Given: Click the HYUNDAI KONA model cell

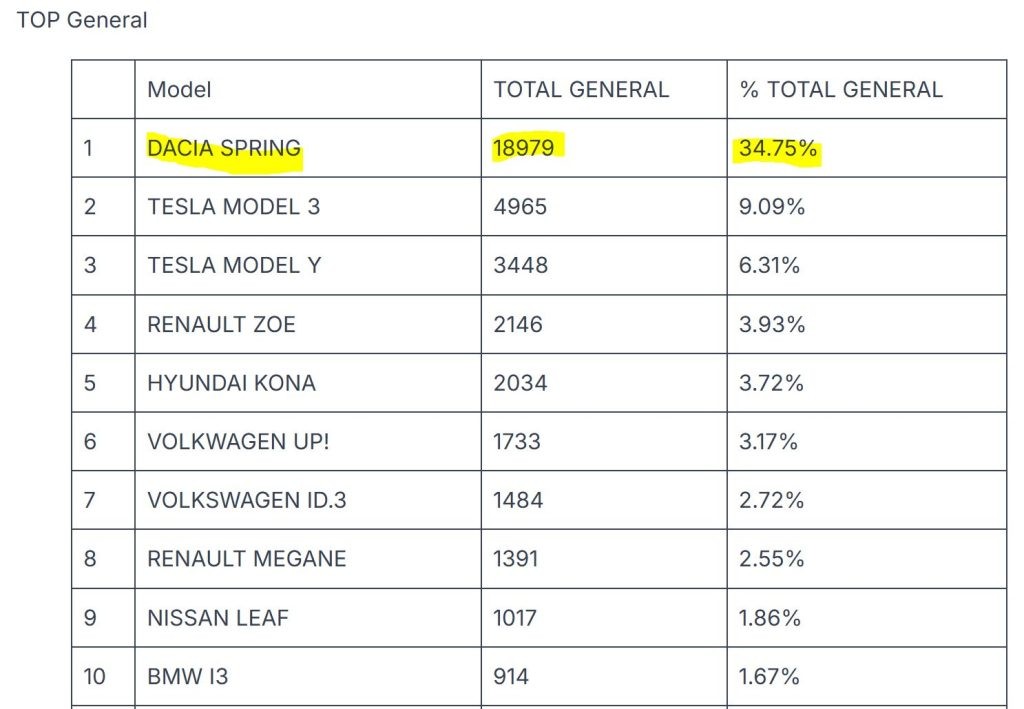Looking at the screenshot, I should tap(231, 383).
